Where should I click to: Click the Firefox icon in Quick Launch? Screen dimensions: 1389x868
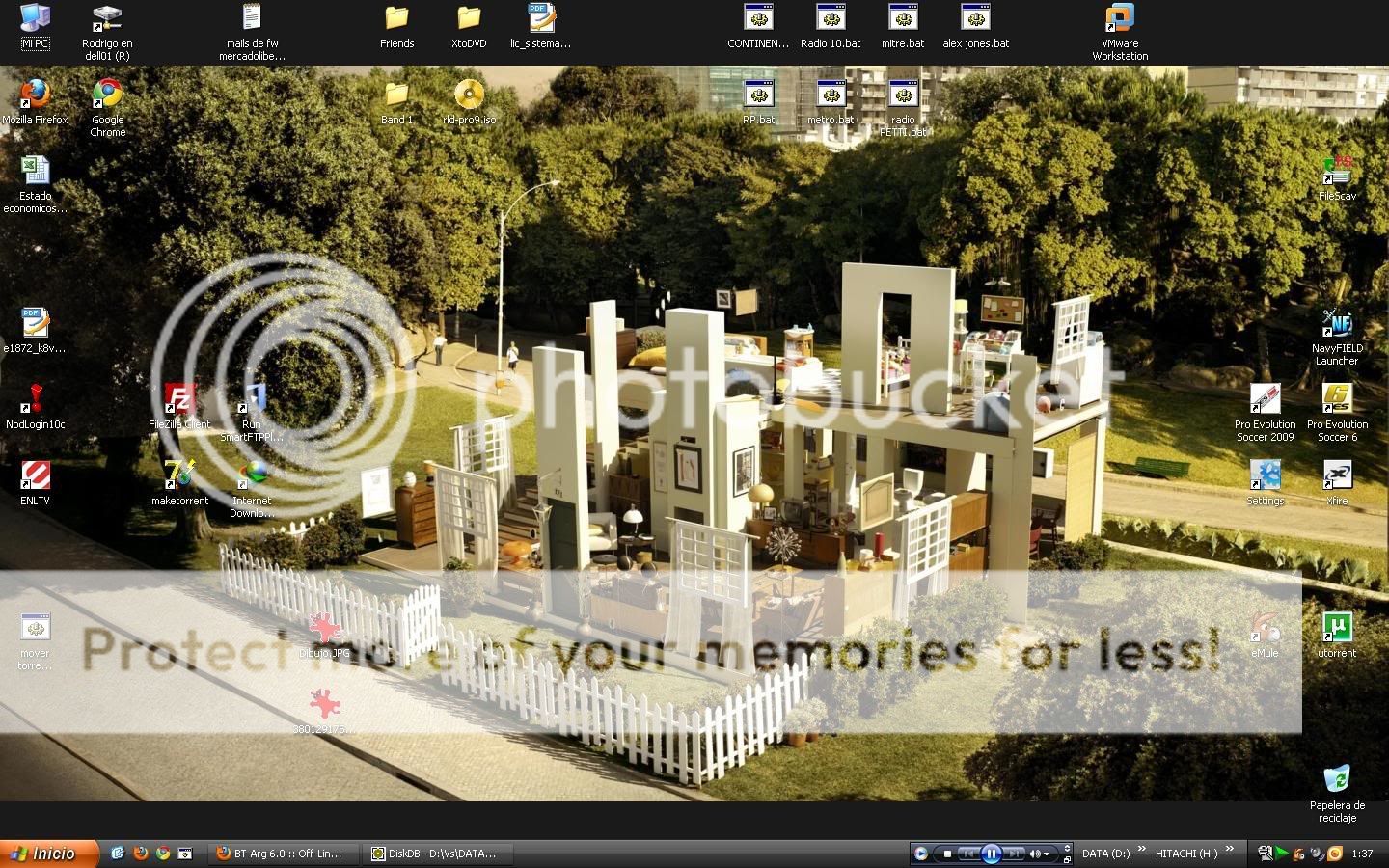[x=140, y=854]
